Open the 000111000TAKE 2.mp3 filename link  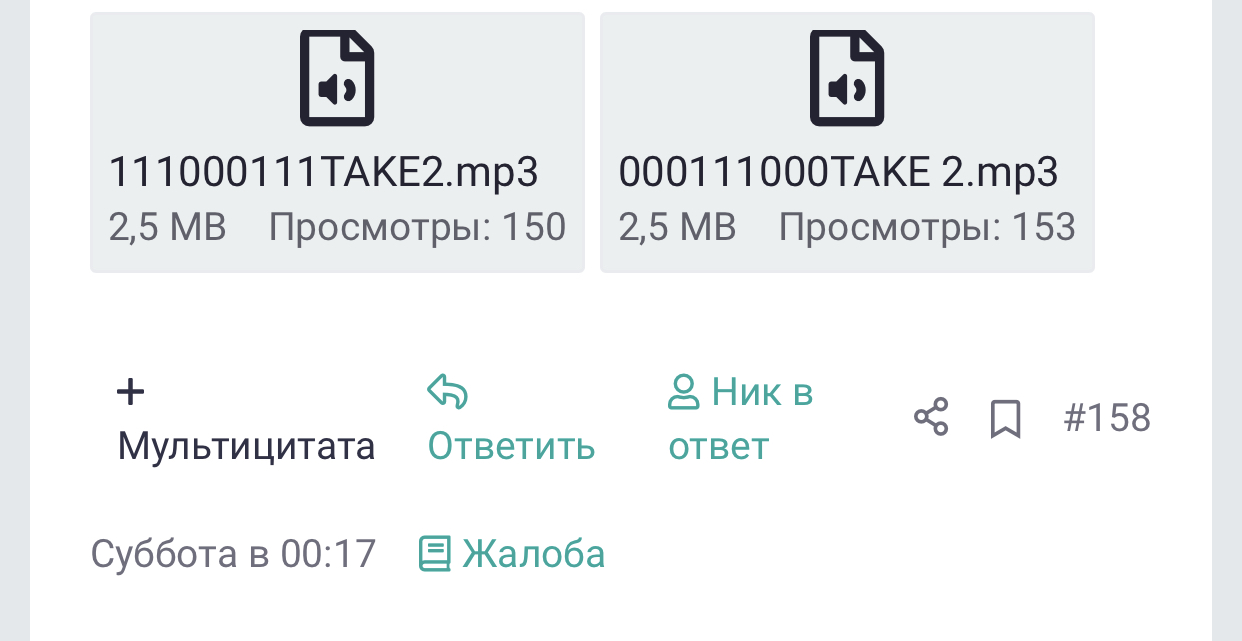click(838, 173)
